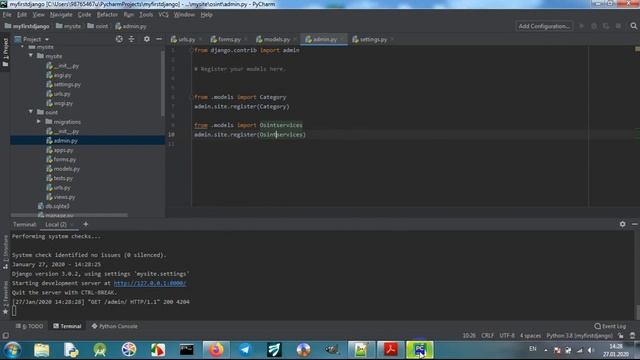Open the Event Log
This screenshot has height=360, width=640.
(x=611, y=326)
